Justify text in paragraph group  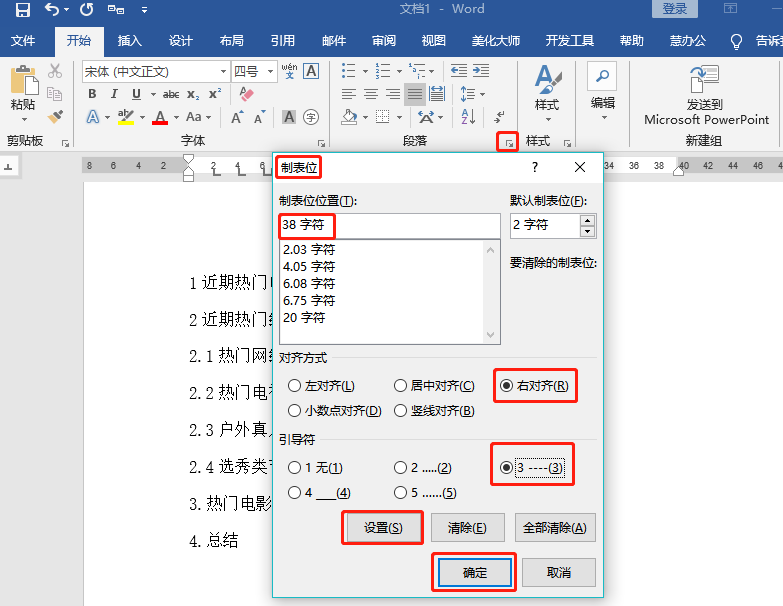pos(414,94)
